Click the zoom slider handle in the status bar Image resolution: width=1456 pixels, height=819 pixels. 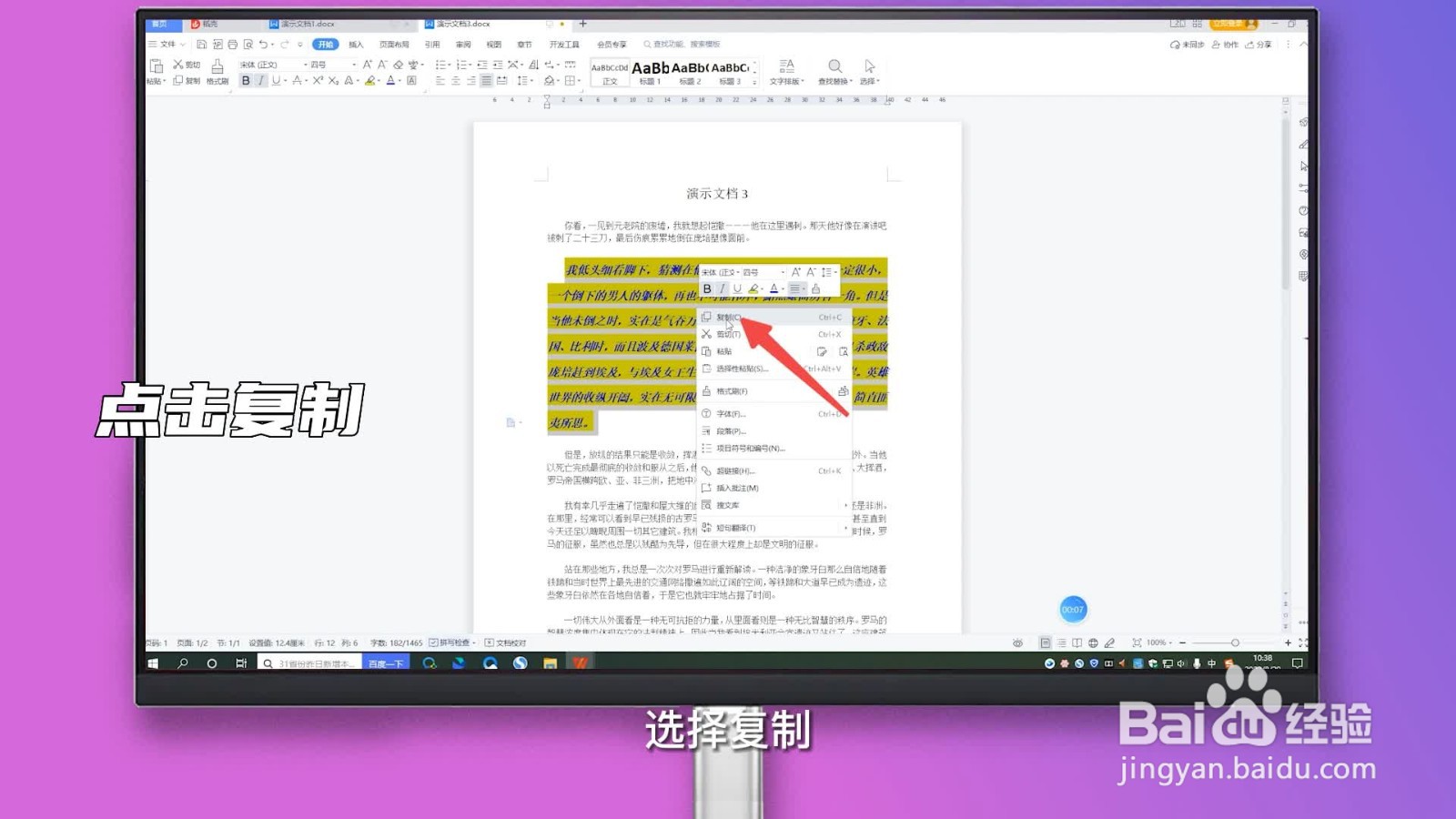[x=1235, y=642]
